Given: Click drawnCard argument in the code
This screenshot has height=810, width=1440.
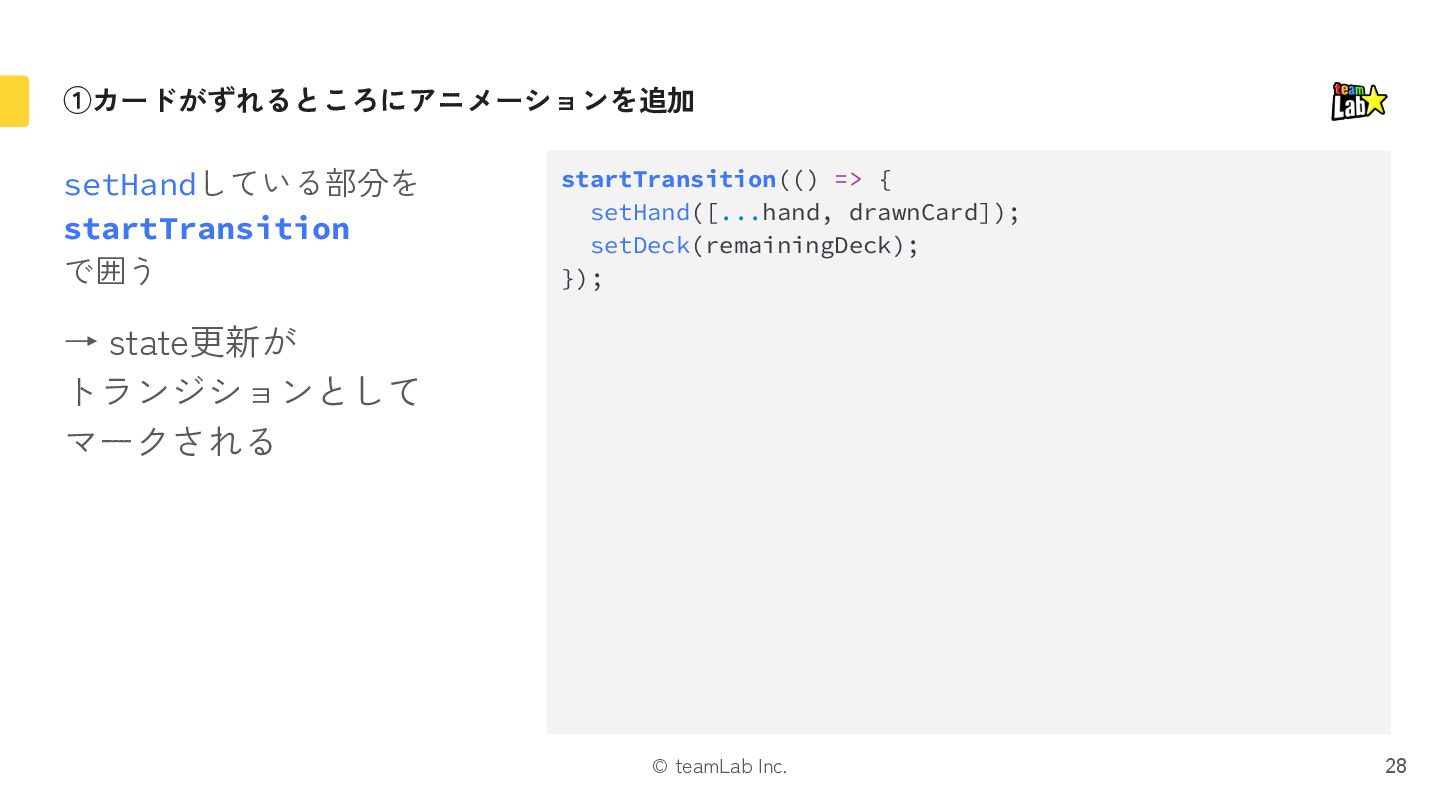Looking at the screenshot, I should click(x=912, y=213).
